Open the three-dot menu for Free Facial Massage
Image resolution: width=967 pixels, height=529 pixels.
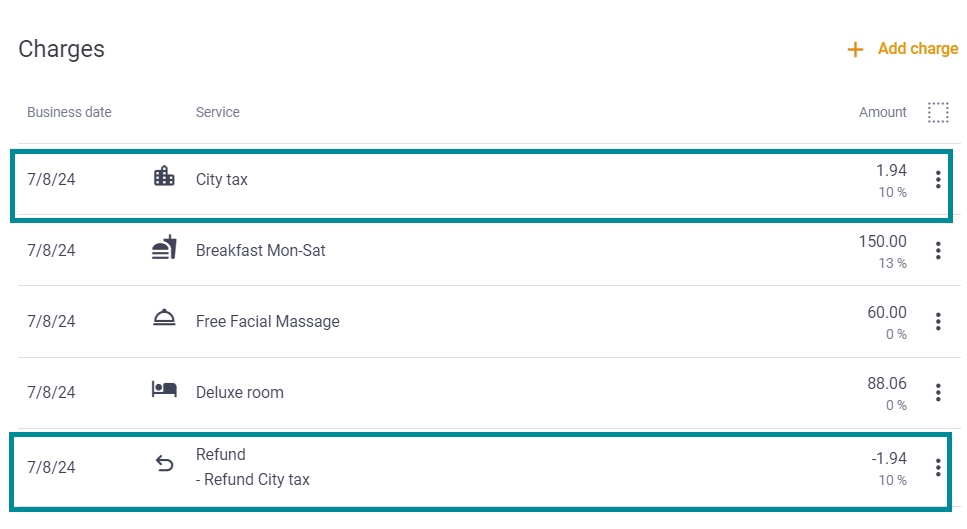pyautogui.click(x=938, y=321)
